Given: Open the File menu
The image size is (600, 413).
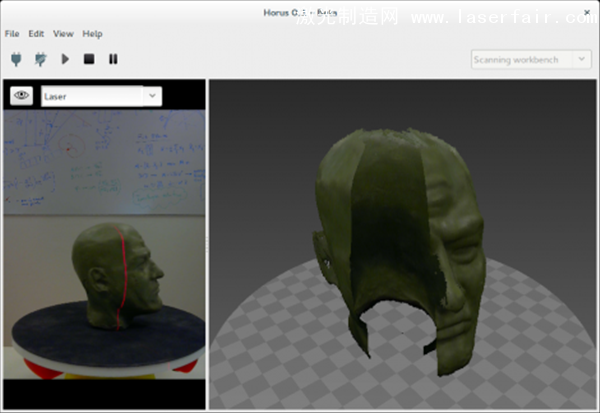Looking at the screenshot, I should click(12, 34).
